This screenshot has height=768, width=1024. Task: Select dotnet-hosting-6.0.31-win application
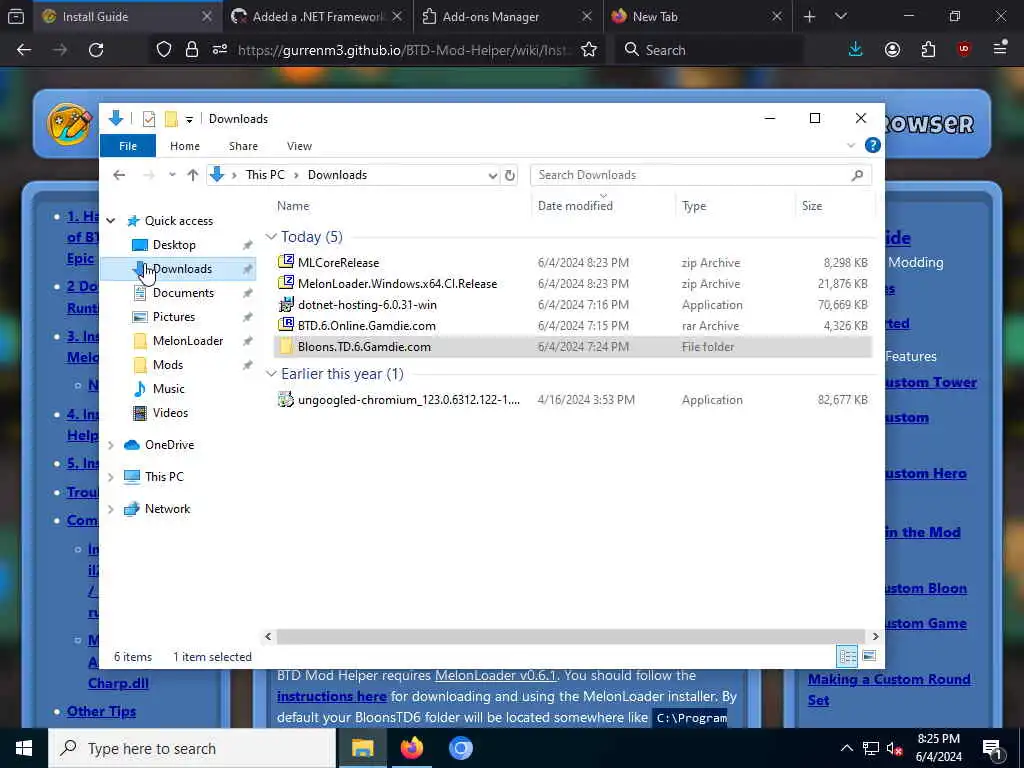[x=367, y=305]
